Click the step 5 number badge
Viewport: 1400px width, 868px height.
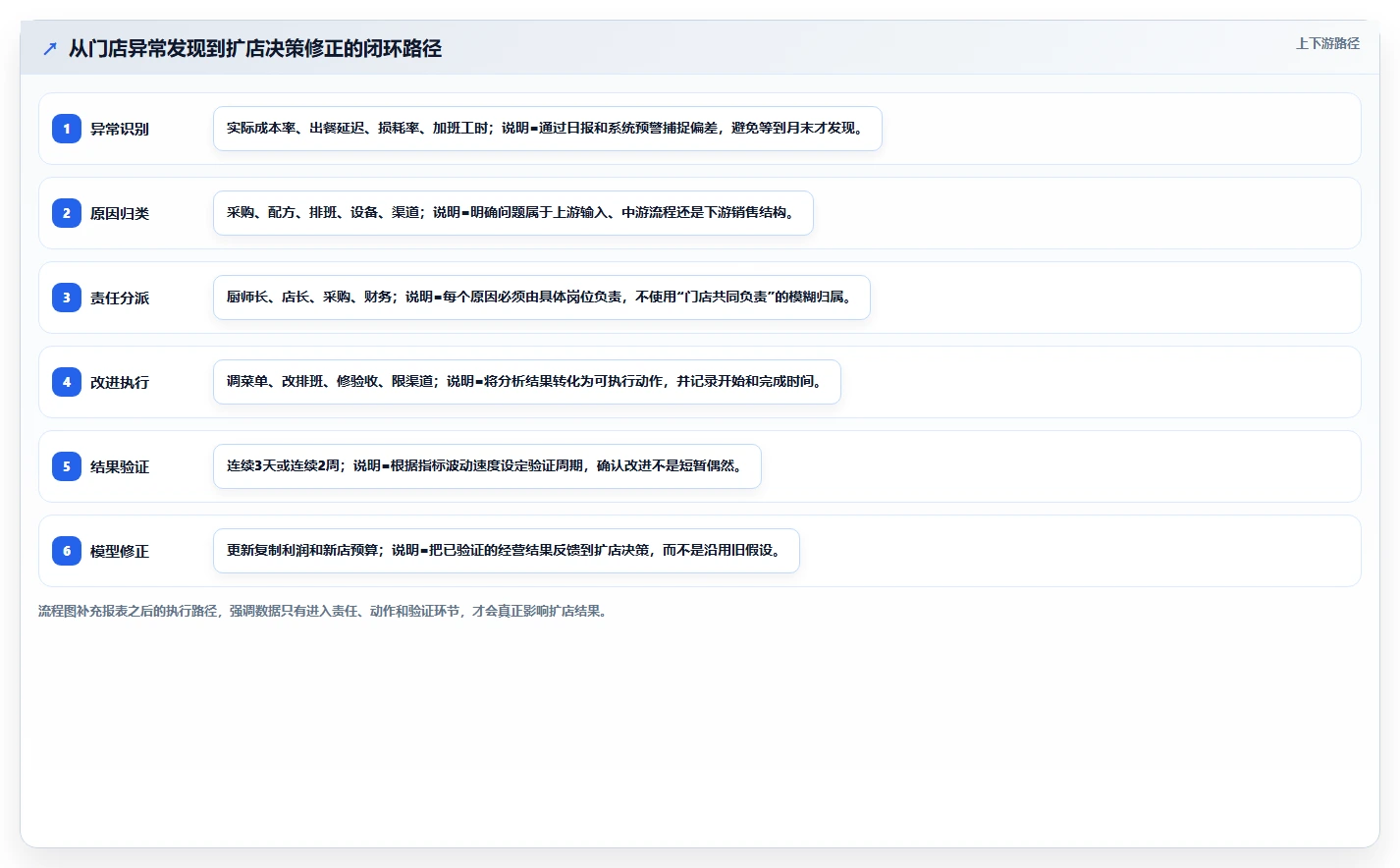coord(67,466)
